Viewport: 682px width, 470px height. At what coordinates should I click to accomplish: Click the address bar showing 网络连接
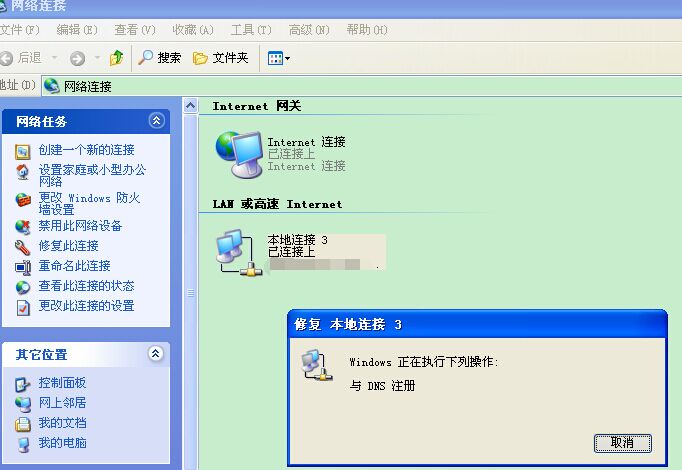click(x=362, y=86)
